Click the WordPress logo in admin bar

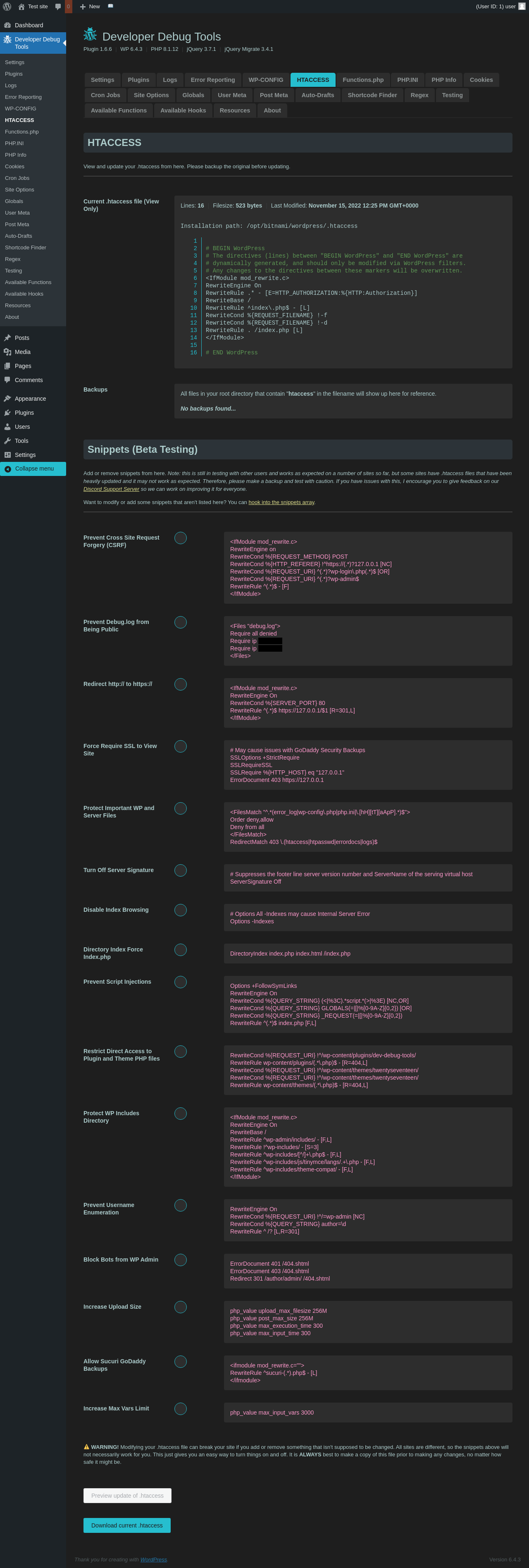pyautogui.click(x=7, y=7)
